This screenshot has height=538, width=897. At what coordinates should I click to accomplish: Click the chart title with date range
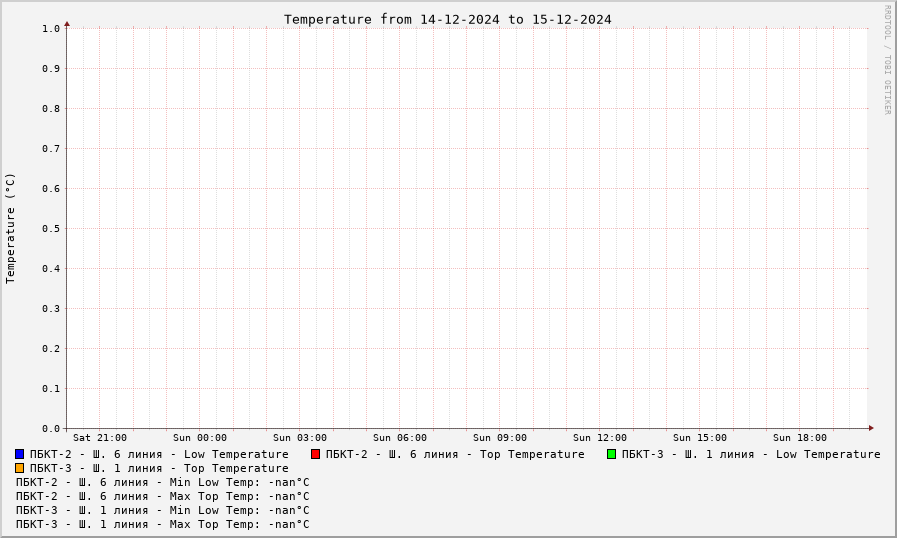(x=447, y=19)
